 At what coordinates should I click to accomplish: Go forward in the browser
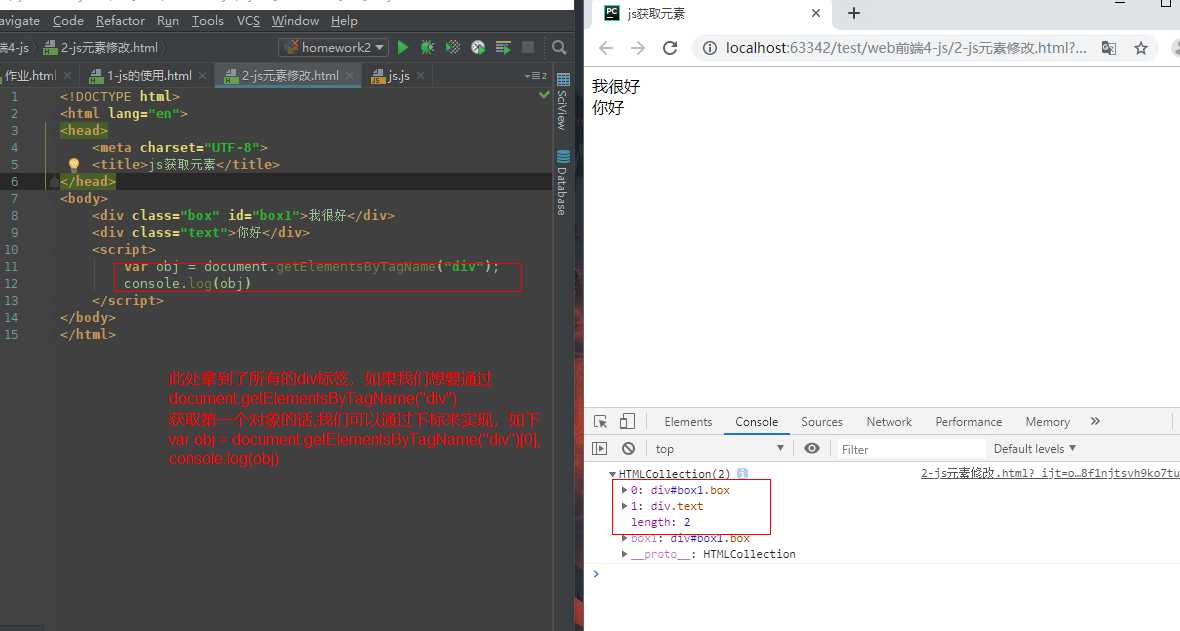637,48
